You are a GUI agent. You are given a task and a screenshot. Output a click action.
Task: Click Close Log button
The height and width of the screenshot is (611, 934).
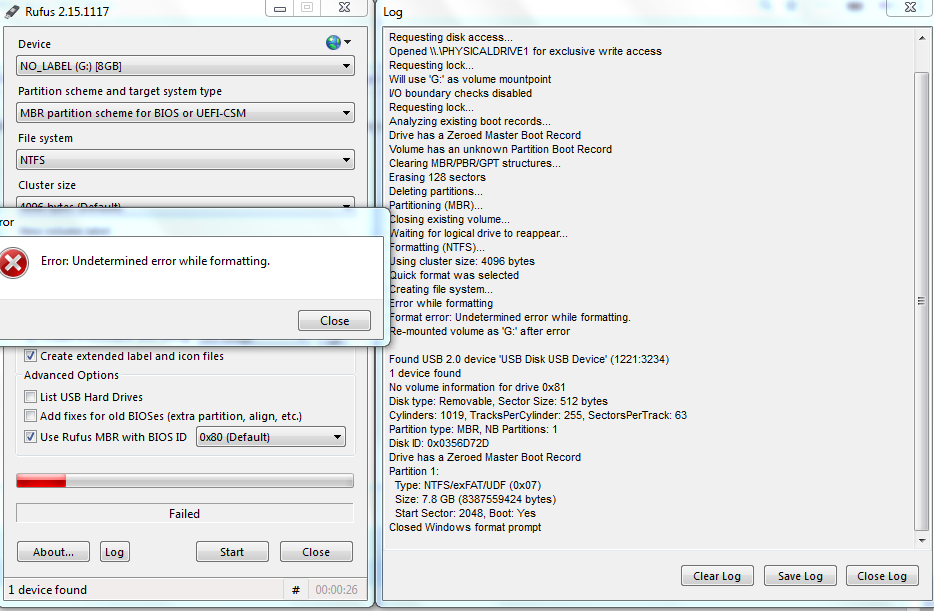pyautogui.click(x=882, y=576)
